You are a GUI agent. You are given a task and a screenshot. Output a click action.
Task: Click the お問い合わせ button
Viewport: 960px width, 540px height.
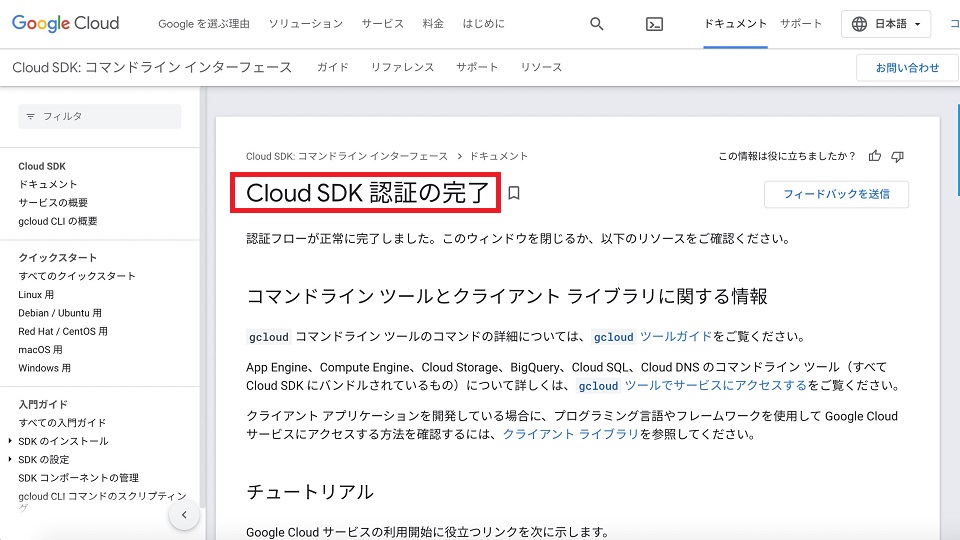pyautogui.click(x=907, y=68)
